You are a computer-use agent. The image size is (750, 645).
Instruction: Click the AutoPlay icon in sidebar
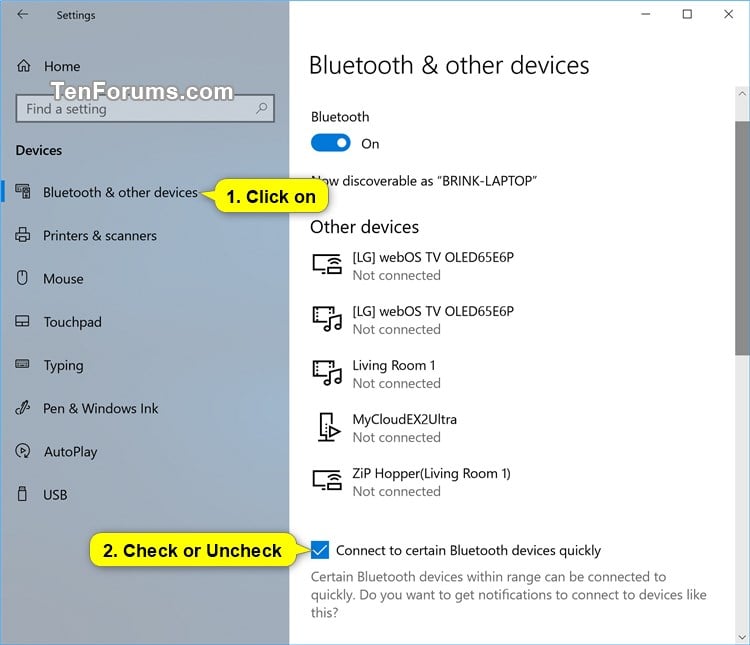(x=22, y=451)
